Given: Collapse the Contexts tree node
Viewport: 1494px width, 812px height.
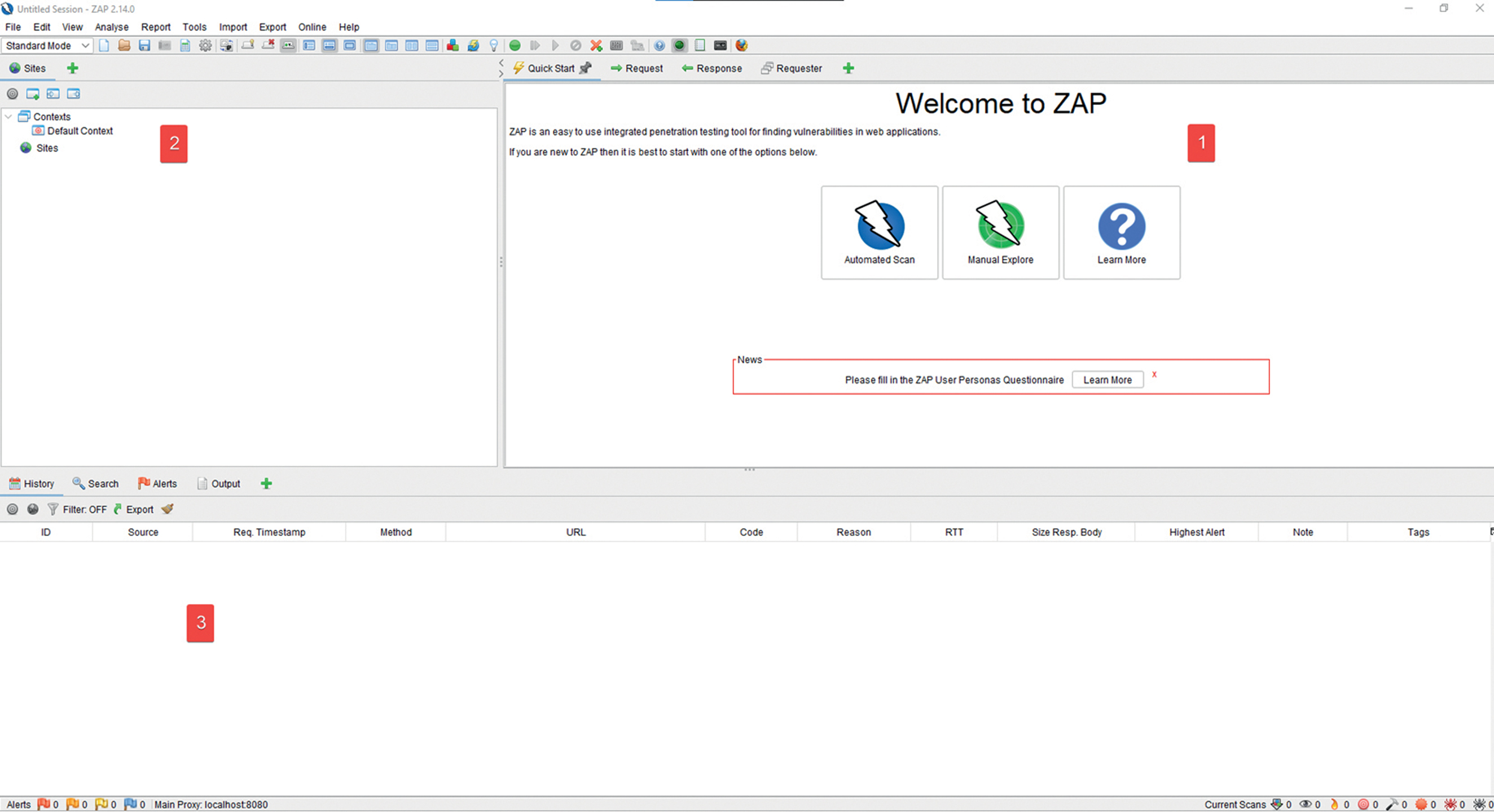Looking at the screenshot, I should pos(8,117).
